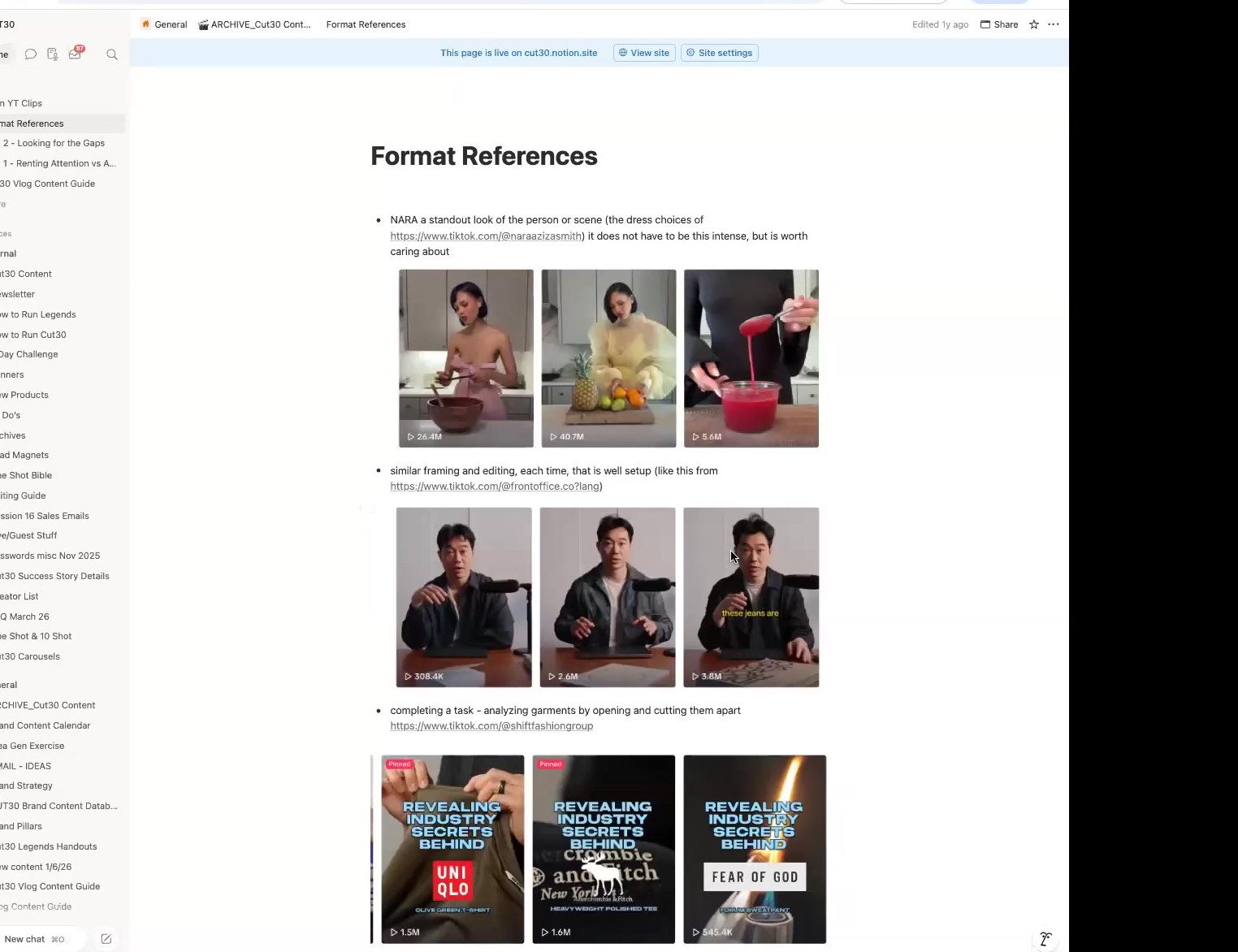The image size is (1238, 952).
Task: Open the frontoffice.co TikTok link
Action: tap(495, 487)
